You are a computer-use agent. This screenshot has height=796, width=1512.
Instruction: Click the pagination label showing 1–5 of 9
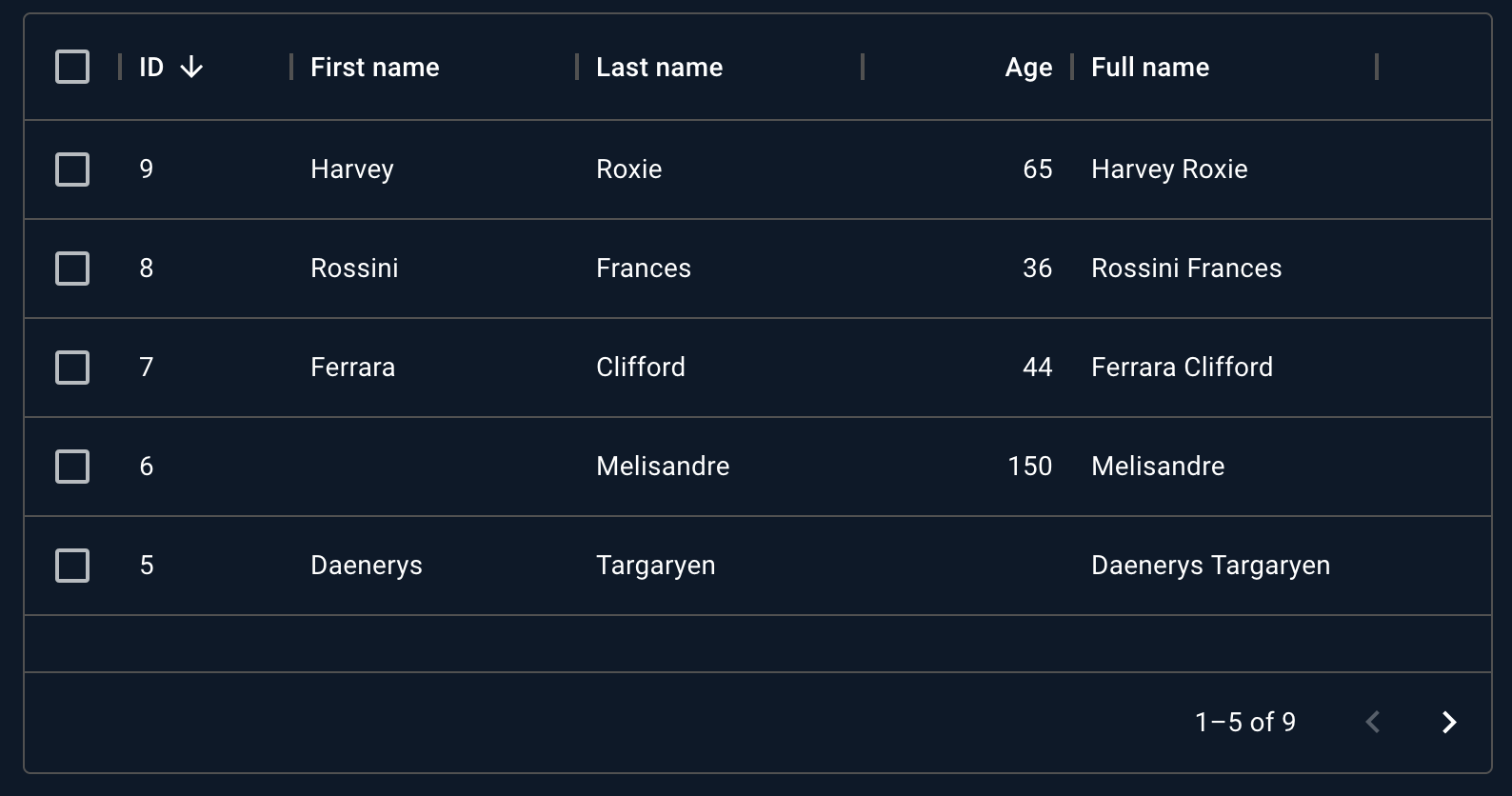1245,723
